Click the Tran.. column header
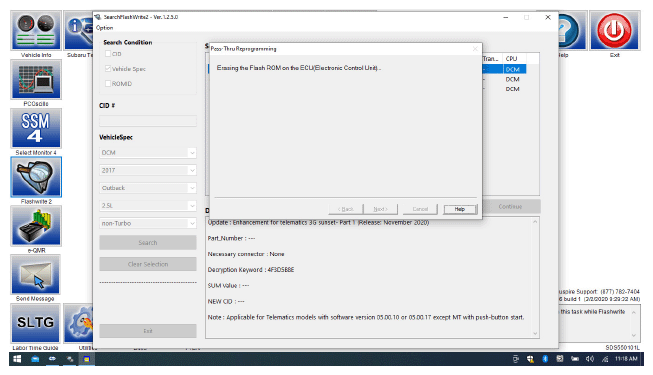This screenshot has width=653, height=375. pos(491,59)
